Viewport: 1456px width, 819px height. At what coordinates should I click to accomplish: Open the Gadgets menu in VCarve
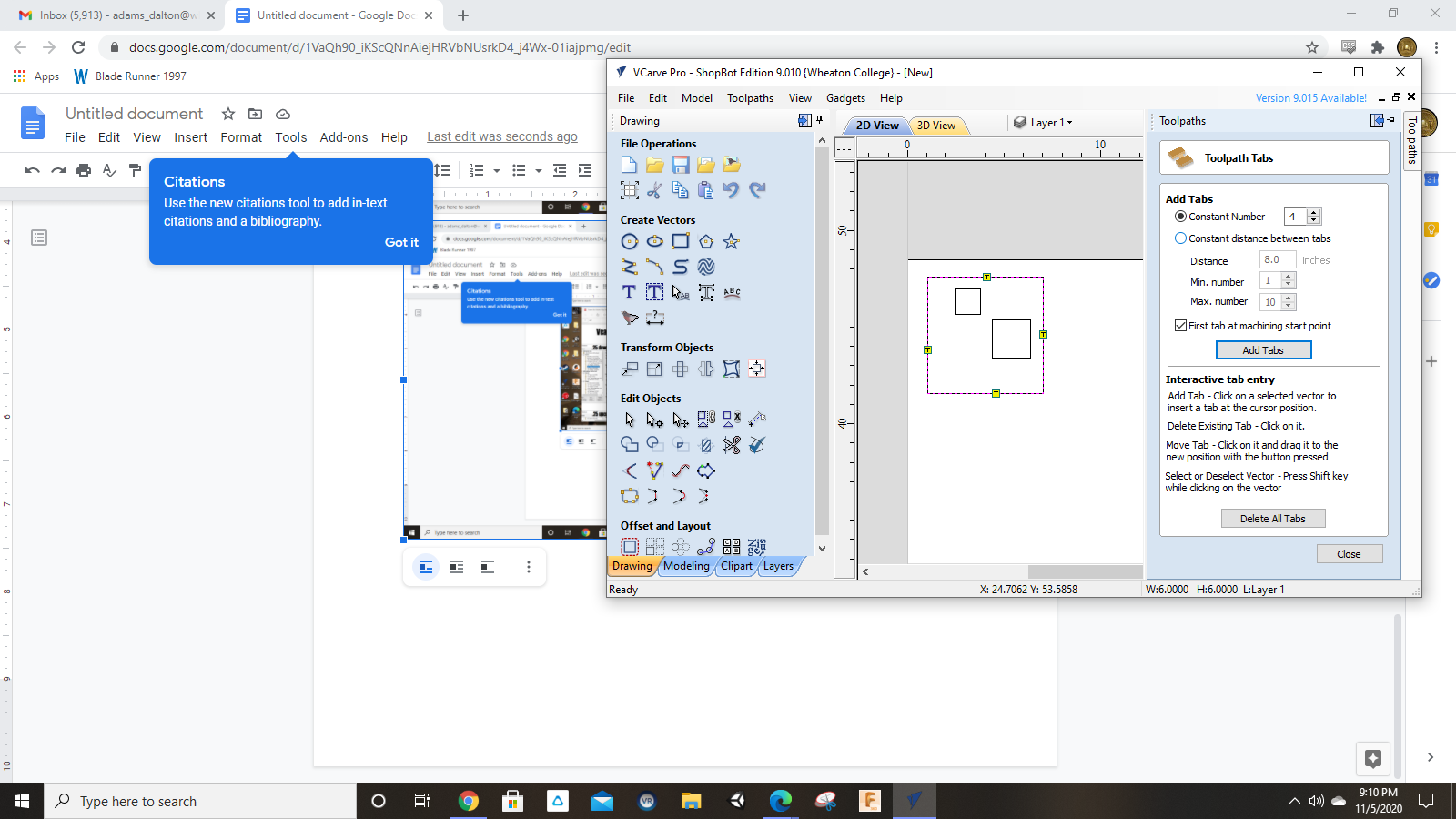click(845, 98)
